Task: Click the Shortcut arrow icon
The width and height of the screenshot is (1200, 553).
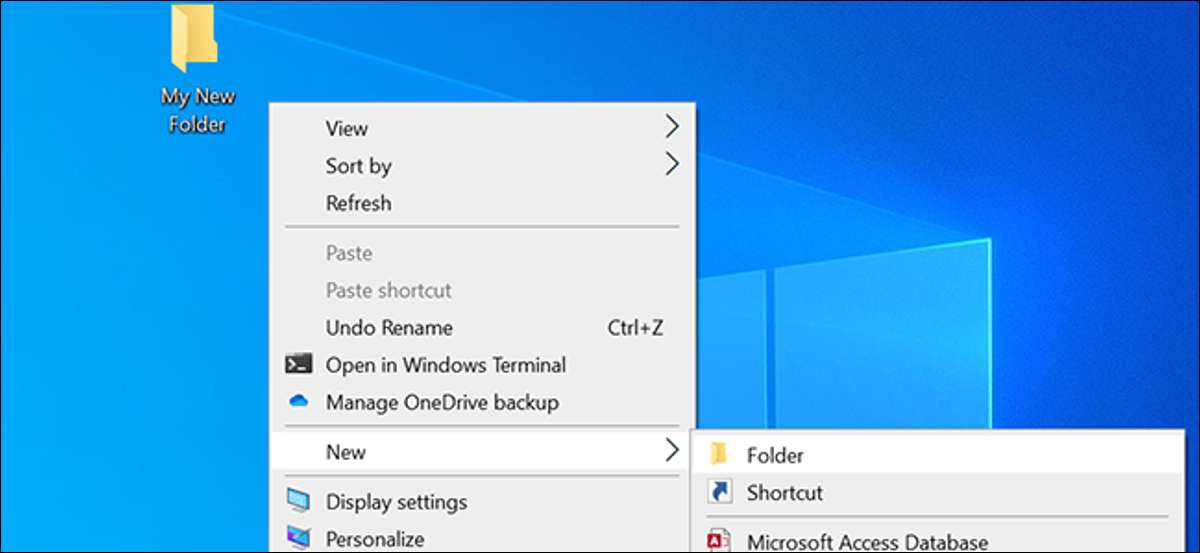Action: click(718, 492)
